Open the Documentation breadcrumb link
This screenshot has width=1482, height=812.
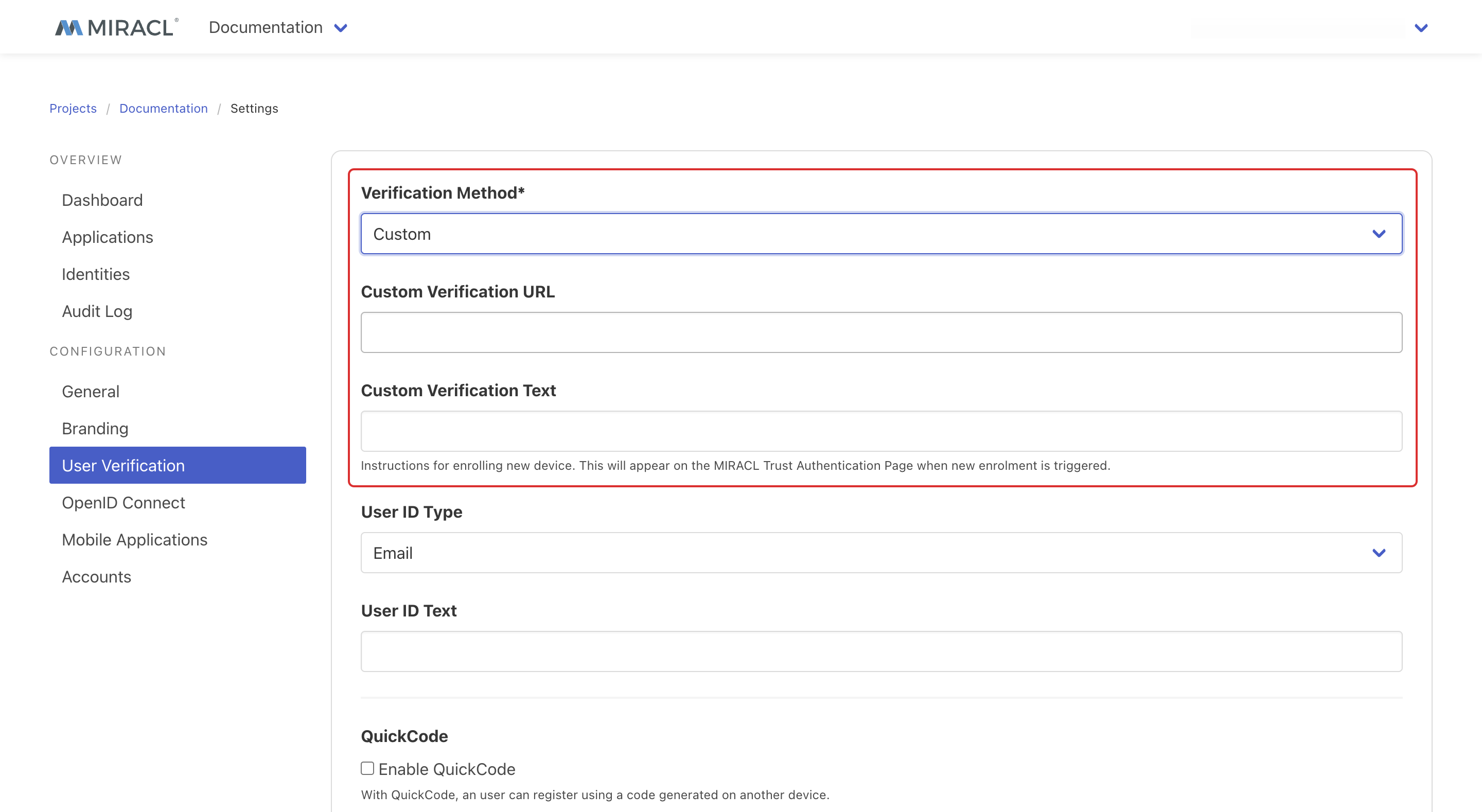pyautogui.click(x=164, y=108)
